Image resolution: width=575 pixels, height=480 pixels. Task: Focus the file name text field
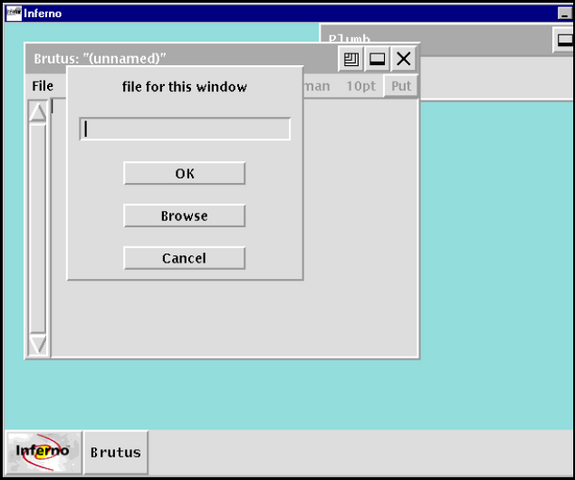(x=185, y=129)
